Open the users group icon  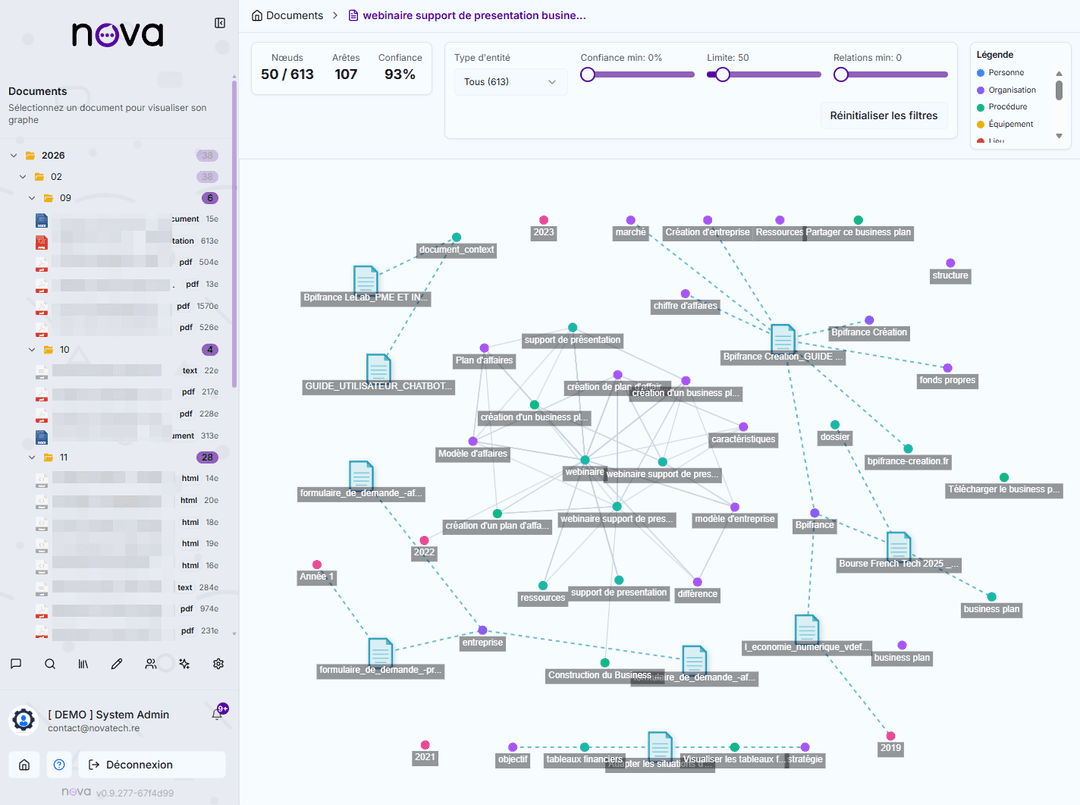pyautogui.click(x=151, y=663)
